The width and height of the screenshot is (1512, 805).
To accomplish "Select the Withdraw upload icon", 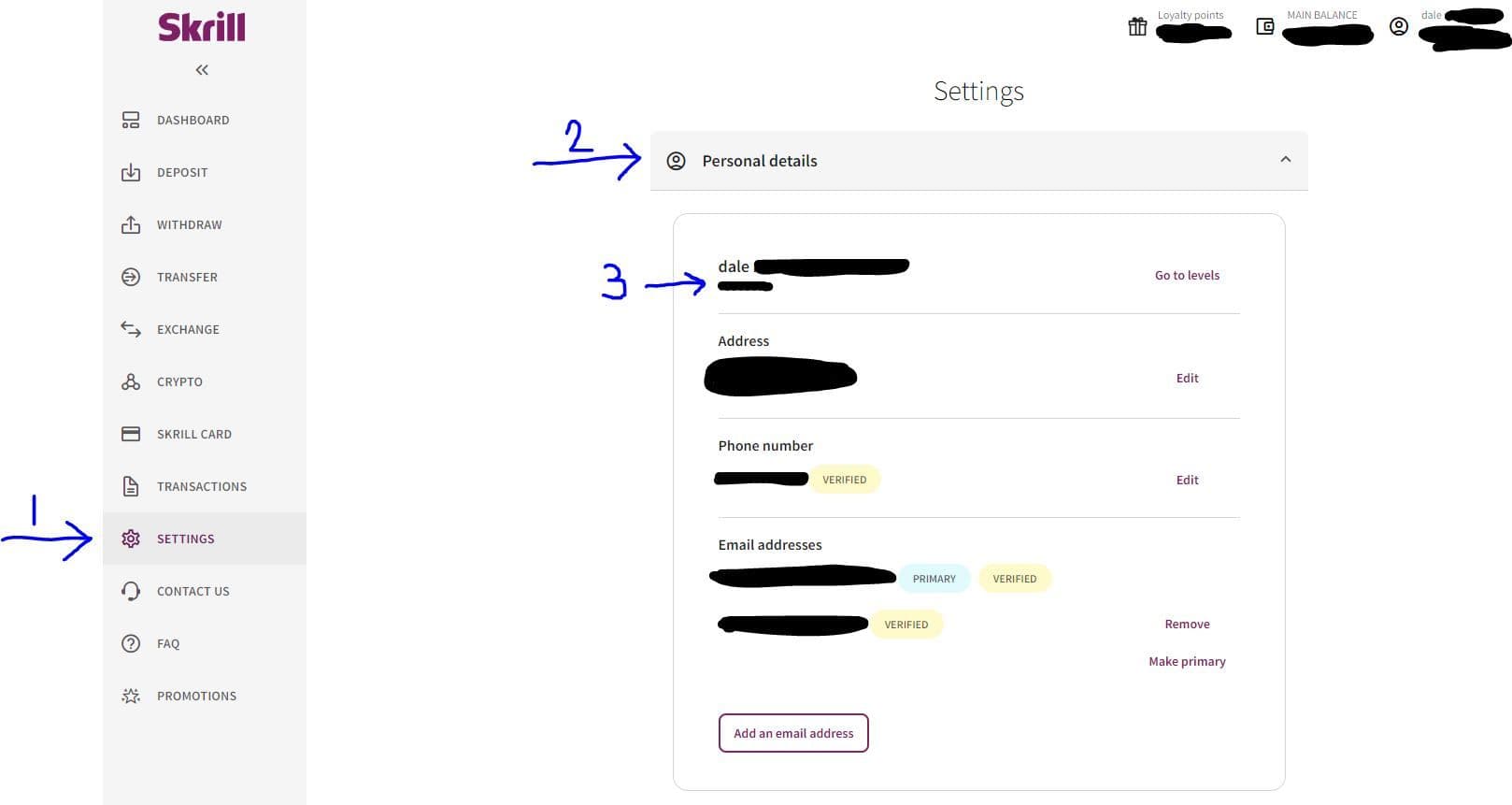I will 131,224.
